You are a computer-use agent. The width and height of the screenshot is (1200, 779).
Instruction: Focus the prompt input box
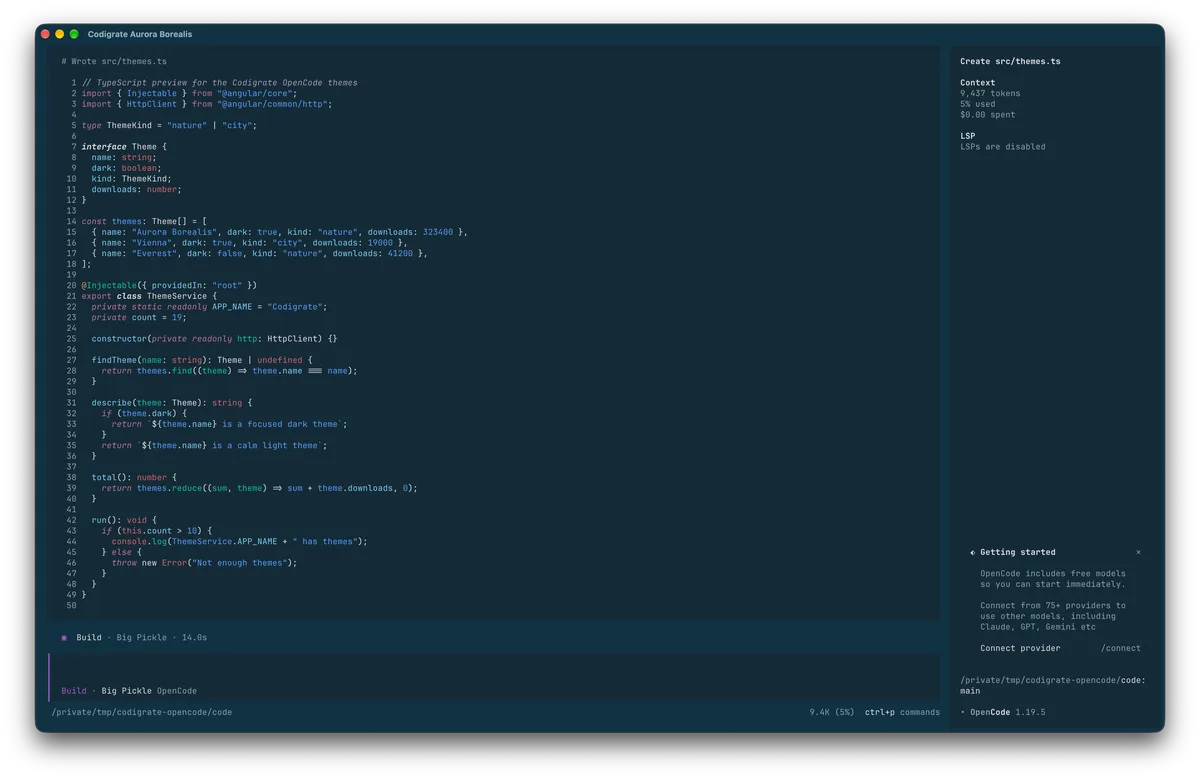(x=494, y=677)
